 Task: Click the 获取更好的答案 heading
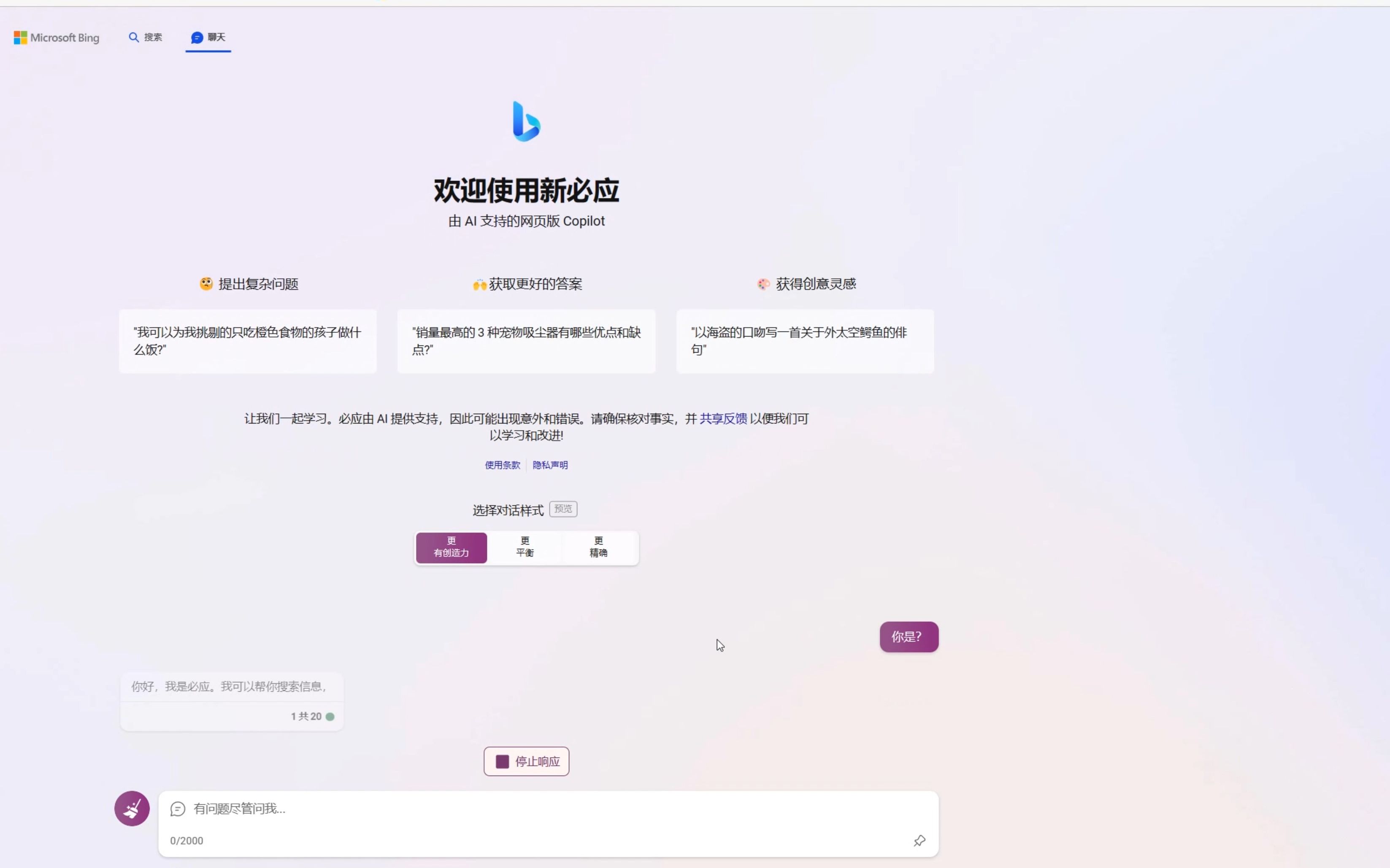[527, 284]
